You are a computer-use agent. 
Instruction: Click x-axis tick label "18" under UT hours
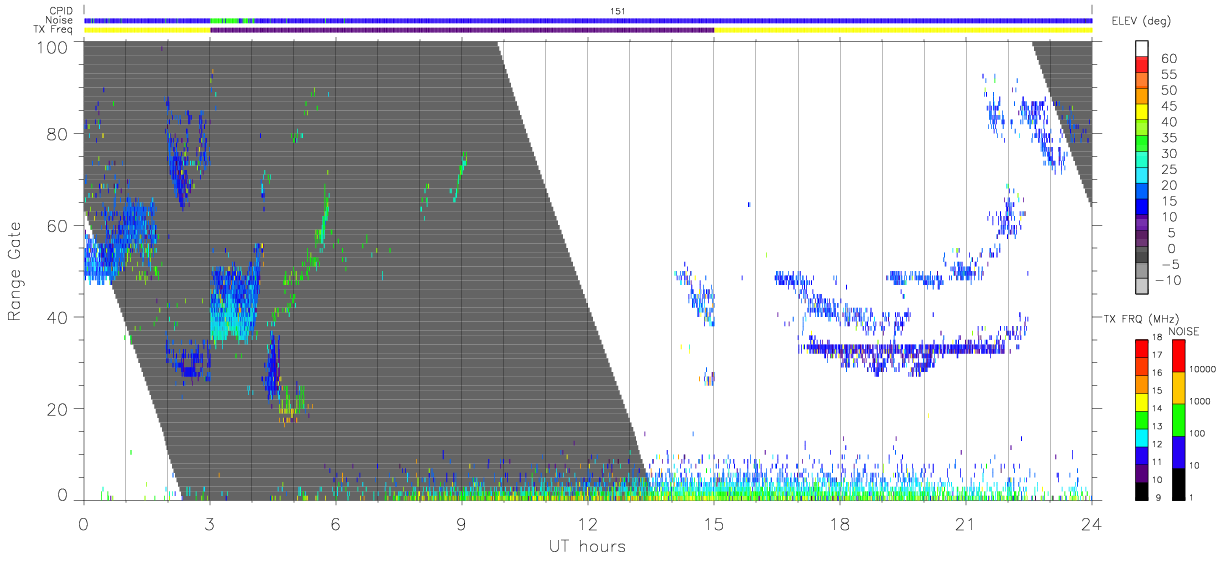point(839,525)
